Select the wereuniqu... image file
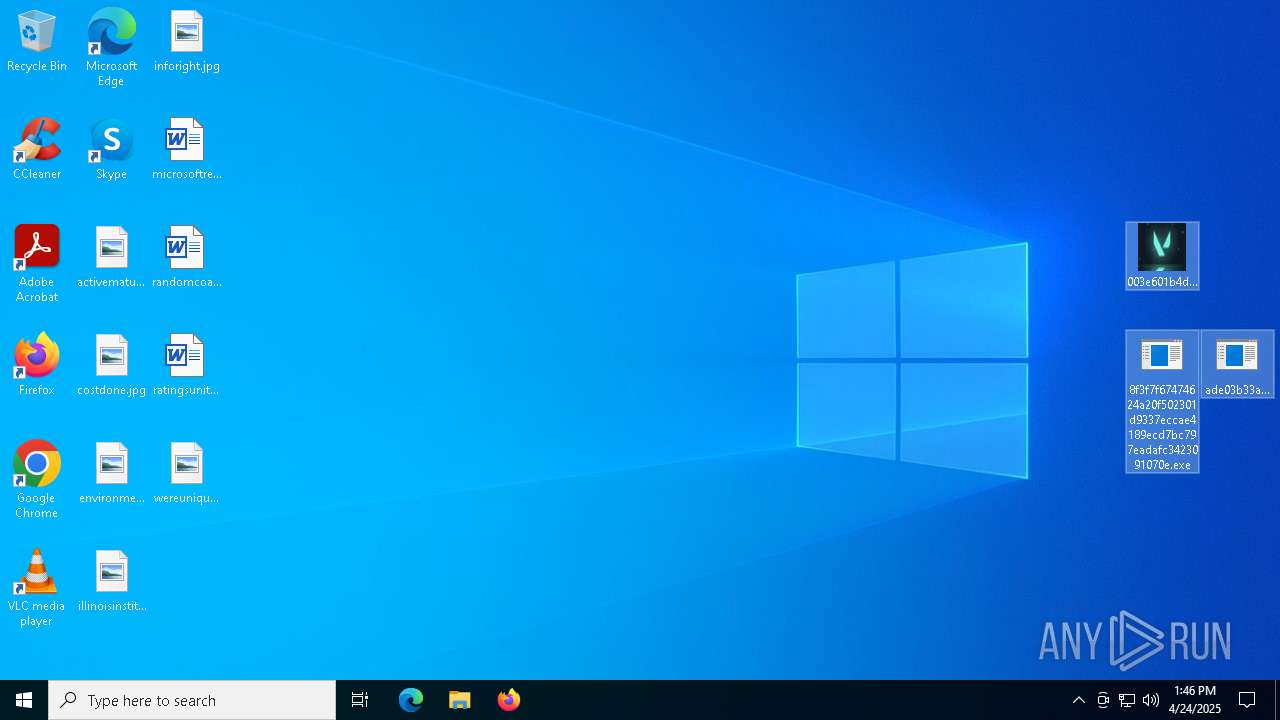The height and width of the screenshot is (720, 1280). click(x=187, y=474)
